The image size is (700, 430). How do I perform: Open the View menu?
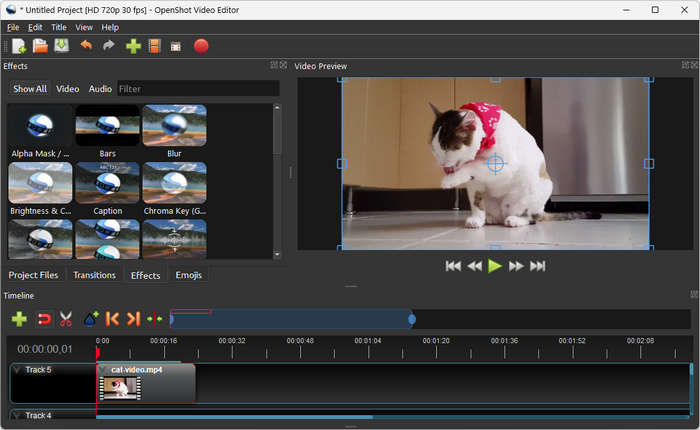[84, 27]
